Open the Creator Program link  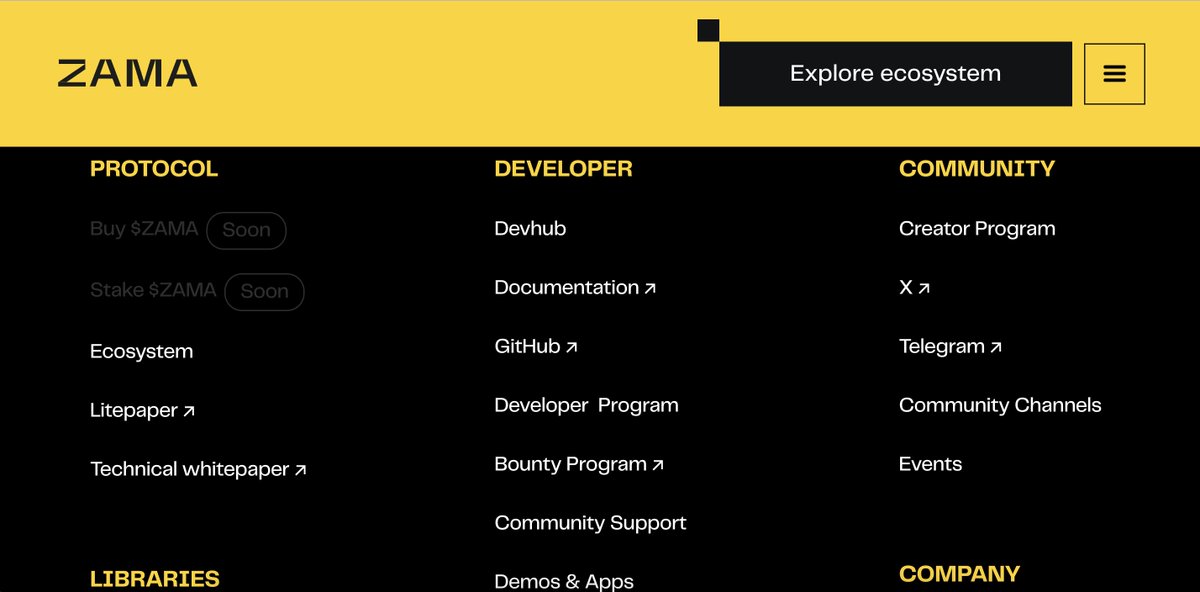[x=977, y=228]
